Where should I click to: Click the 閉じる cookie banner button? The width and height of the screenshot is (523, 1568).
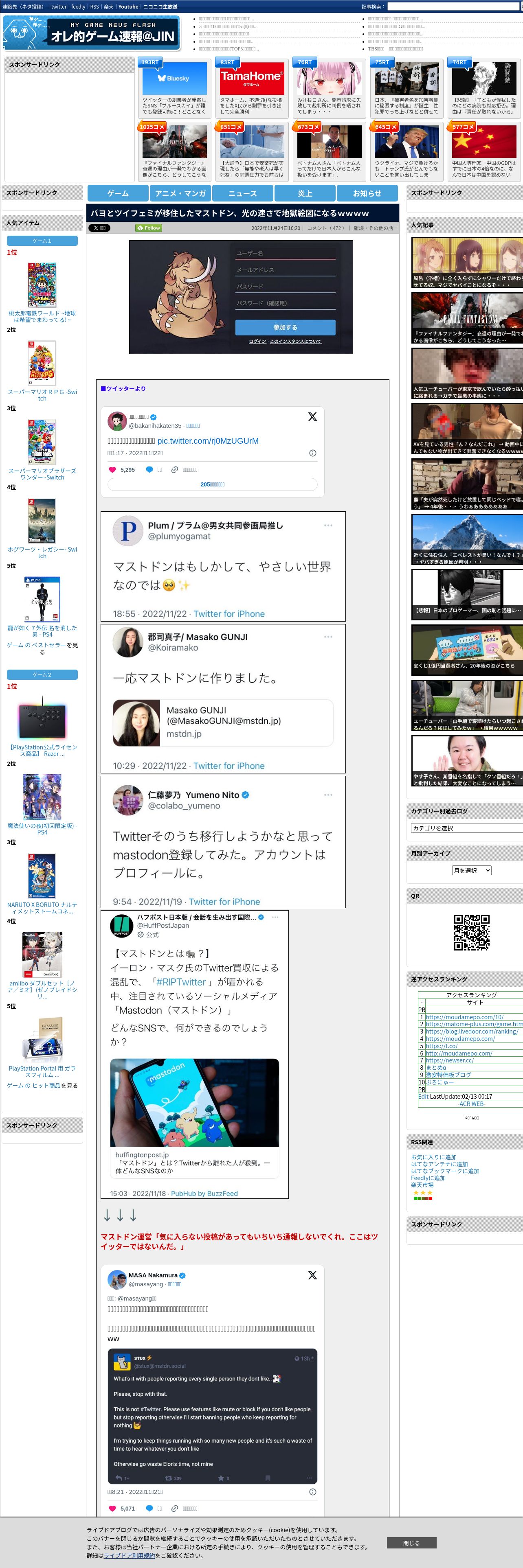click(411, 1543)
